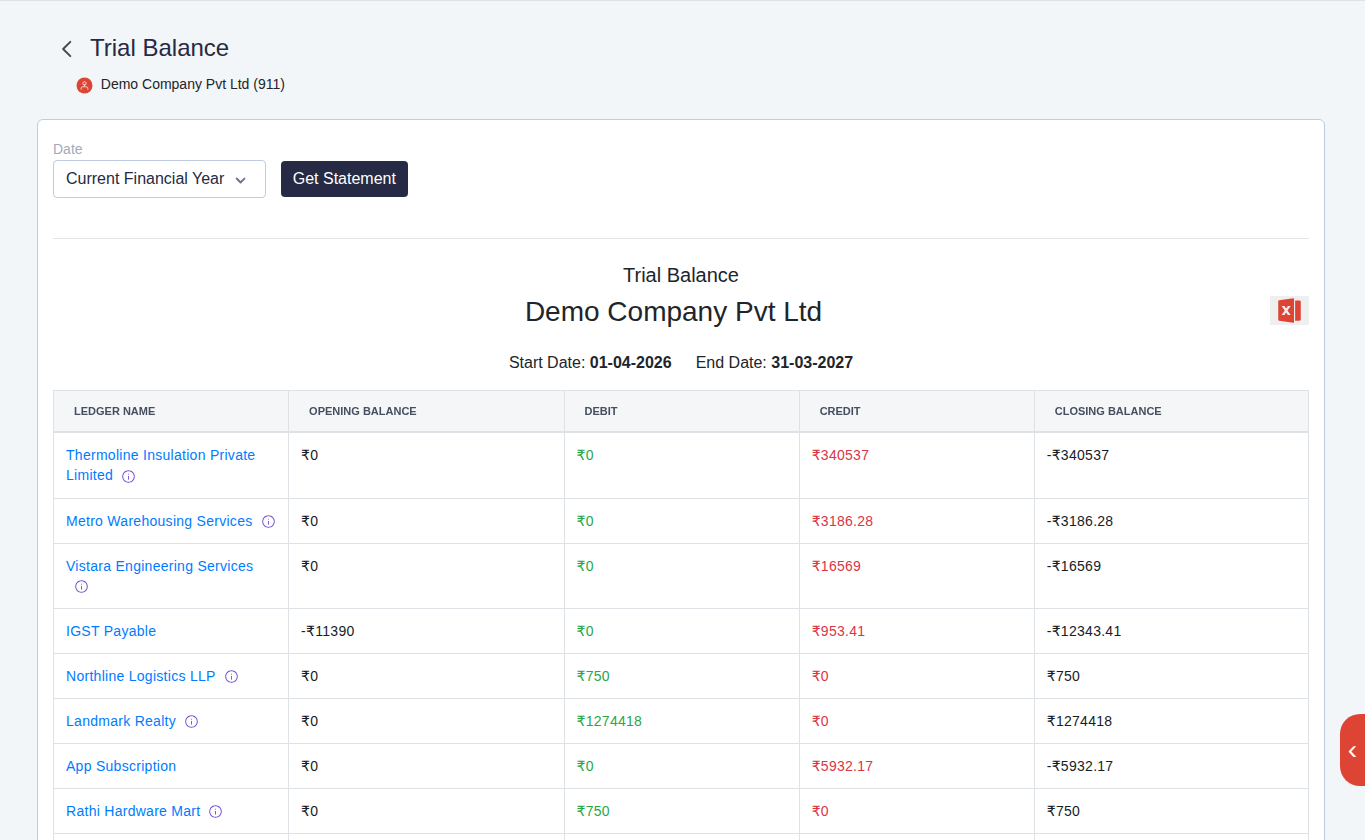Select credit amount ₹340537
Screen dimensions: 1365x840
[840, 455]
